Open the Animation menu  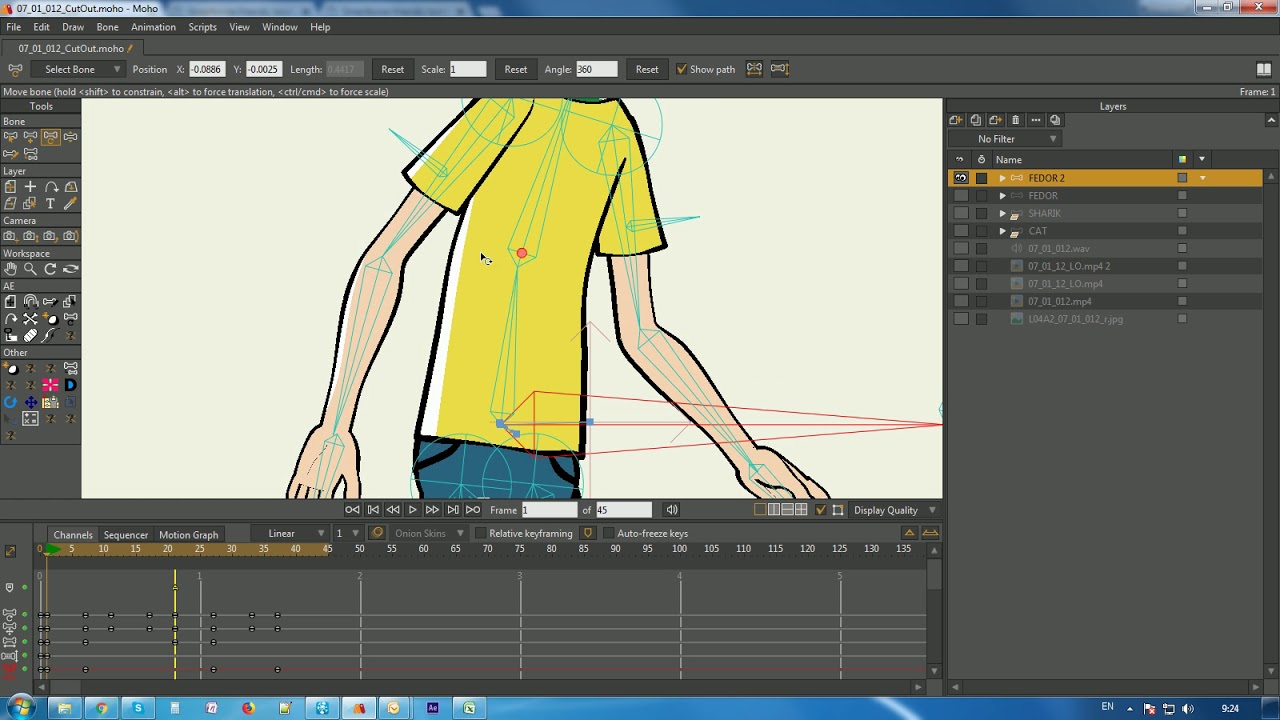click(x=153, y=27)
